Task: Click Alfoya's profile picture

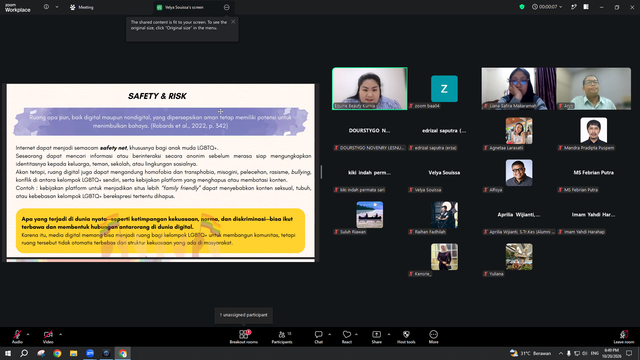Action: [x=519, y=173]
